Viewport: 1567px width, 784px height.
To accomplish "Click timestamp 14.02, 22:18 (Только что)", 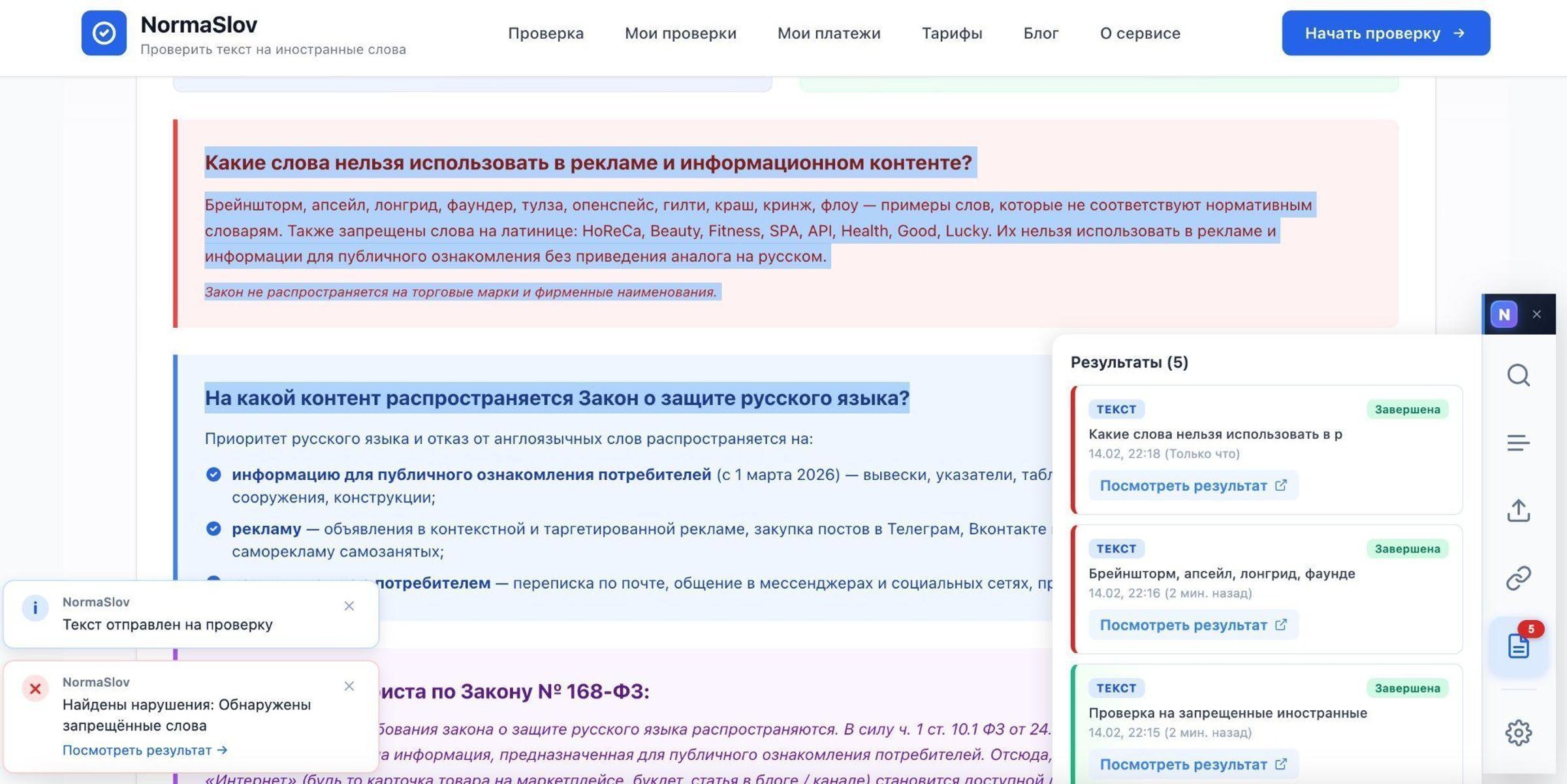I will tap(1164, 454).
